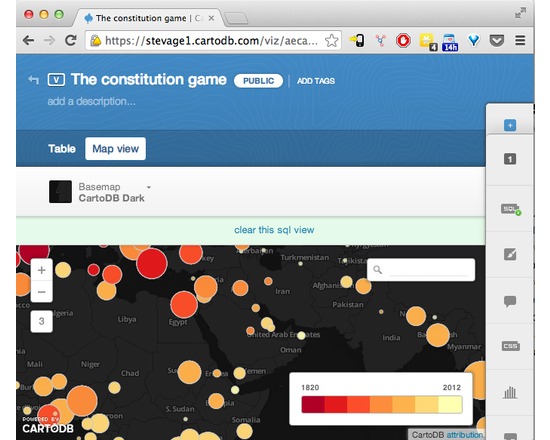Click the Libya map label
The image size is (550, 440).
127,319
